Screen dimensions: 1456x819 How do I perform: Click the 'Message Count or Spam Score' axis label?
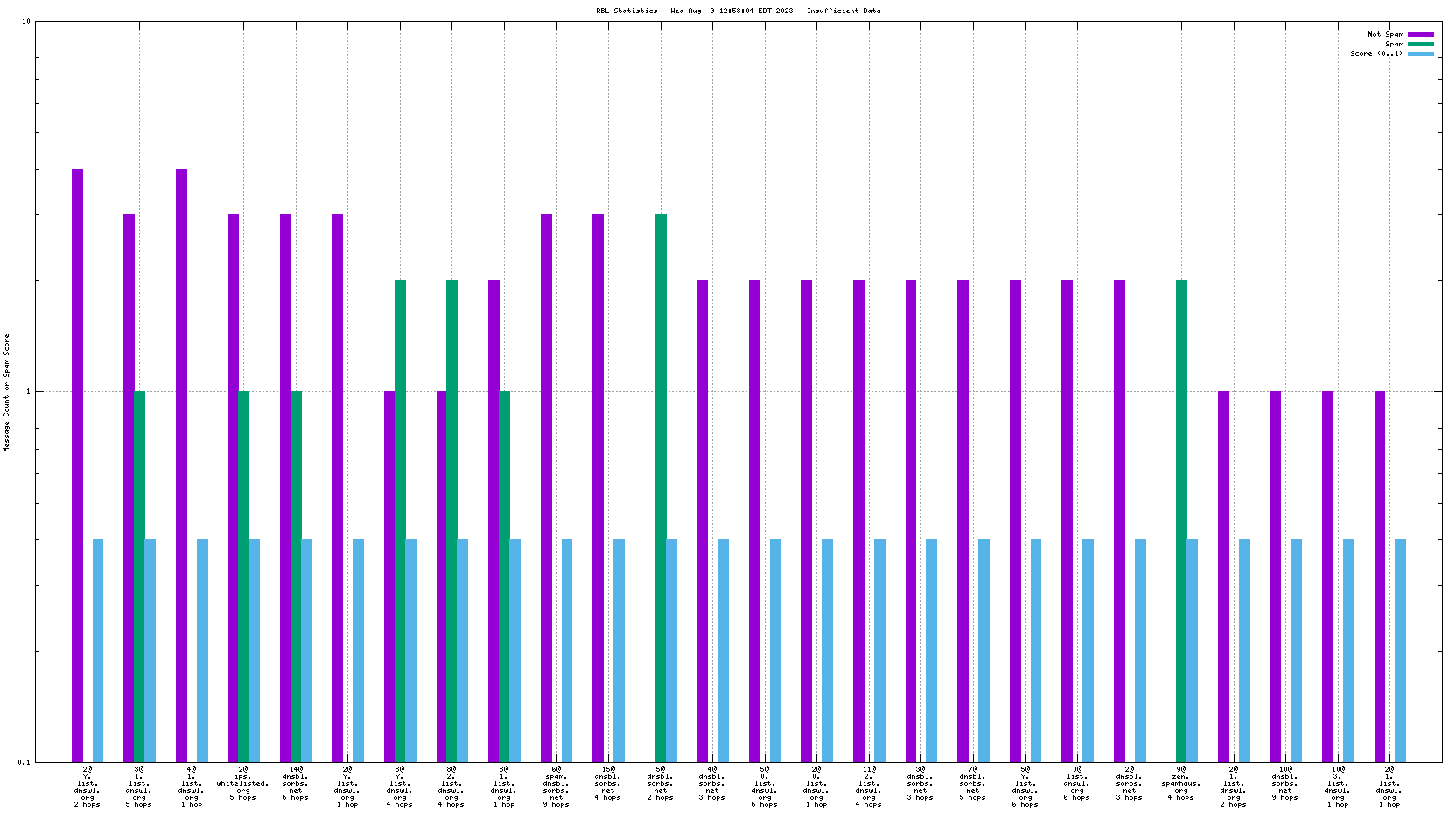7,392
